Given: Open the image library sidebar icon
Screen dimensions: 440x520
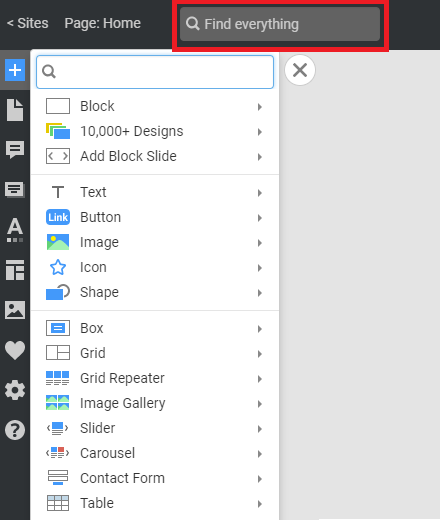Looking at the screenshot, I should pos(15,310).
